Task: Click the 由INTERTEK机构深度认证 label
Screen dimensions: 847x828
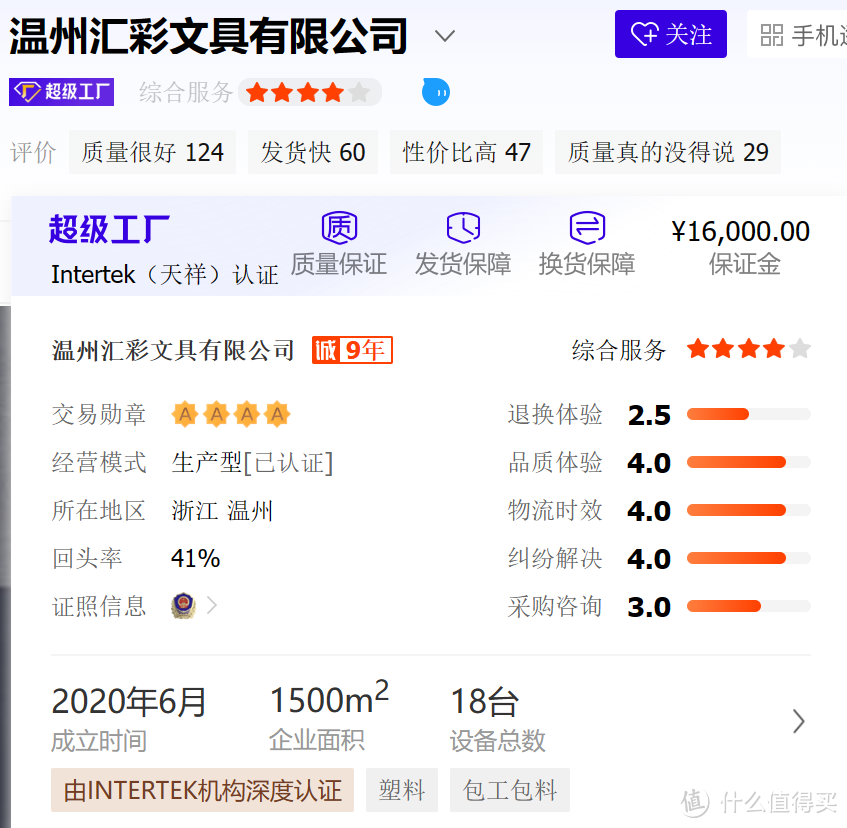Action: click(202, 790)
